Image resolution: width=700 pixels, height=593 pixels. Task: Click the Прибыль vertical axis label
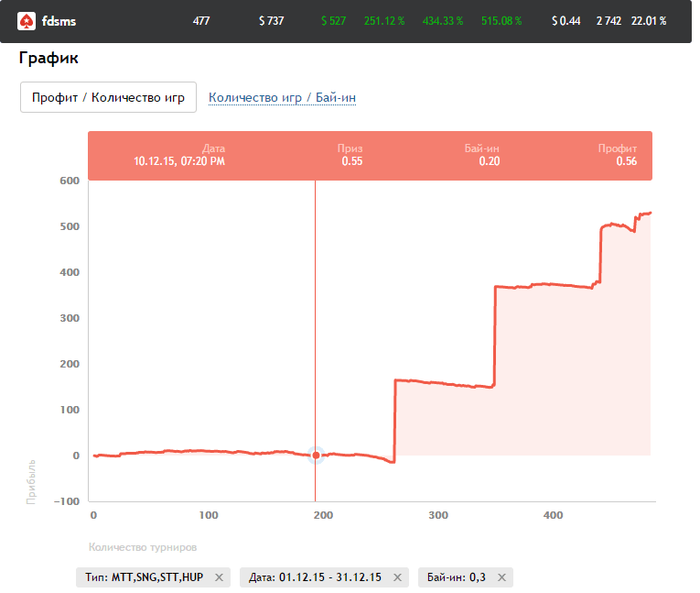pyautogui.click(x=31, y=482)
